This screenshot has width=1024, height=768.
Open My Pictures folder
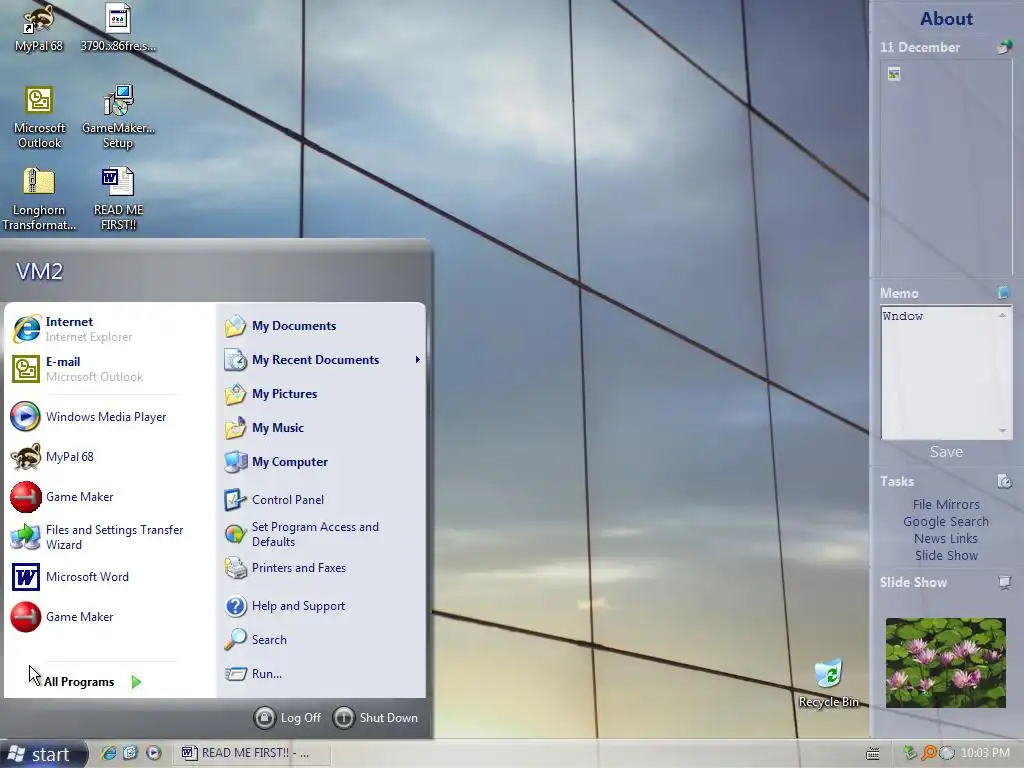[x=271, y=394]
